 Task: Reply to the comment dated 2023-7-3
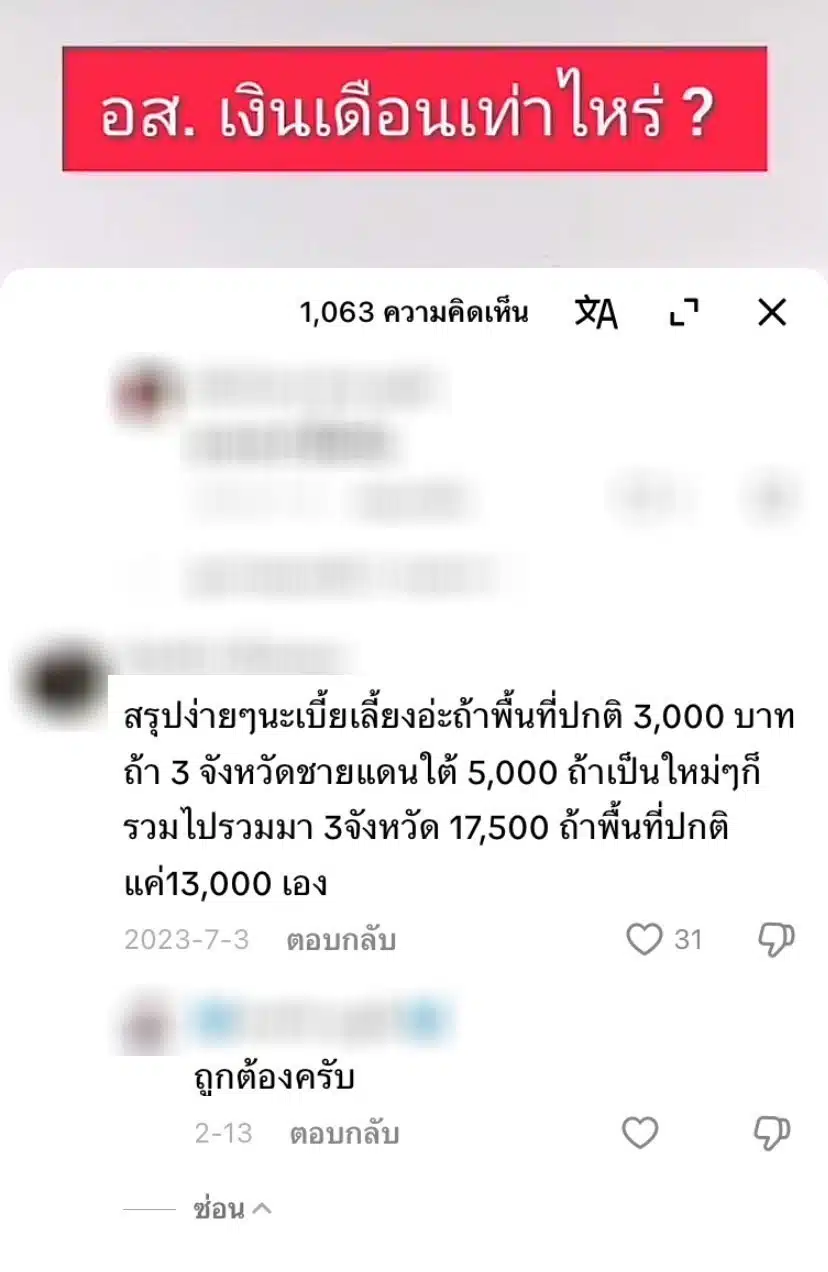(341, 940)
